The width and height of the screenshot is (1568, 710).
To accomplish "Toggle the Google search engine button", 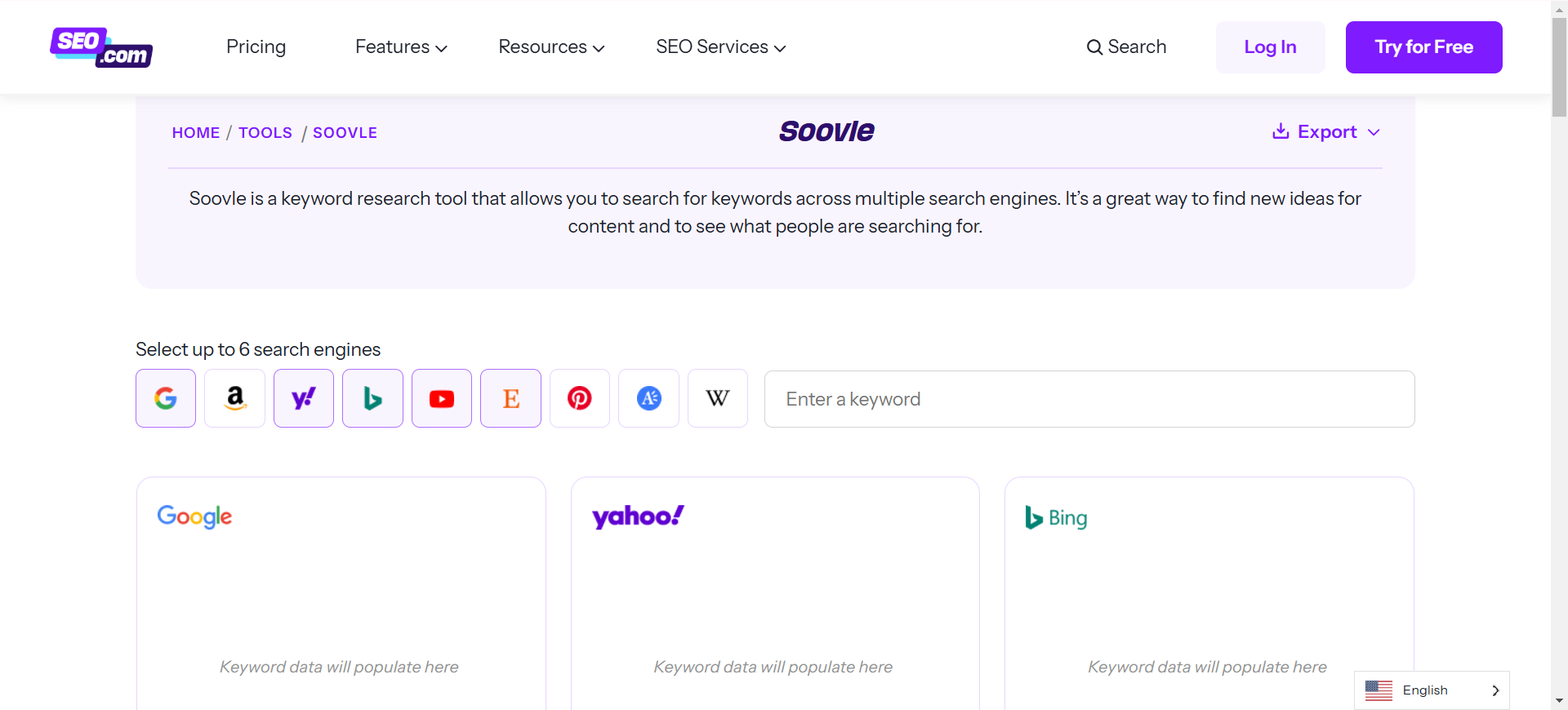I will click(166, 398).
